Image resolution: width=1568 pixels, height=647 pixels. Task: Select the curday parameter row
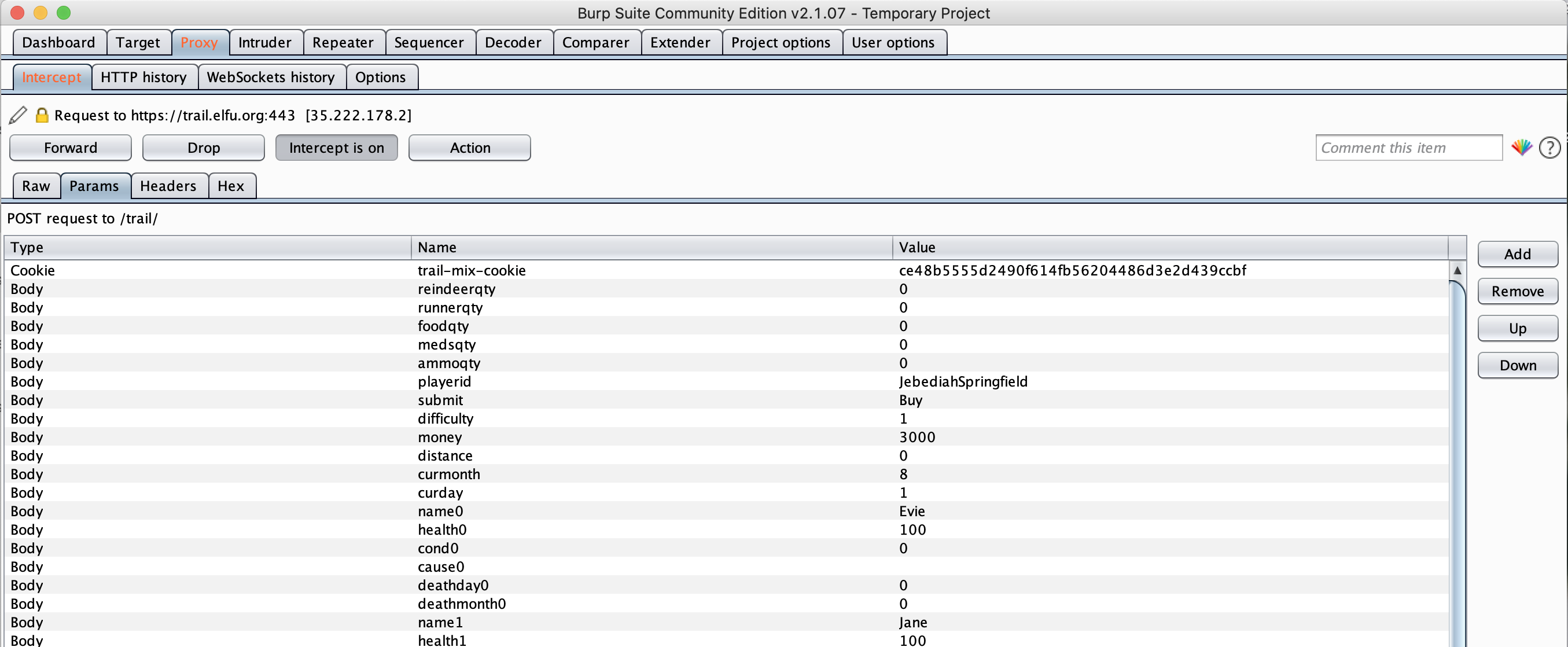[726, 493]
